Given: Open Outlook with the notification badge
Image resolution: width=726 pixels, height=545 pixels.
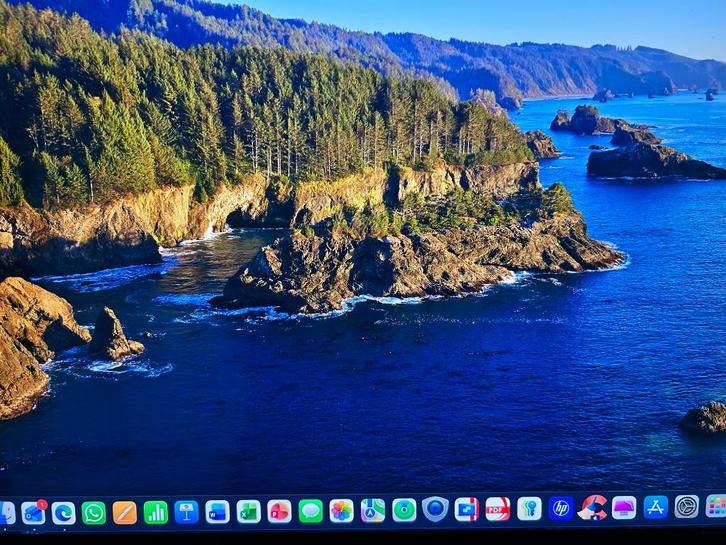Looking at the screenshot, I should pyautogui.click(x=33, y=512).
